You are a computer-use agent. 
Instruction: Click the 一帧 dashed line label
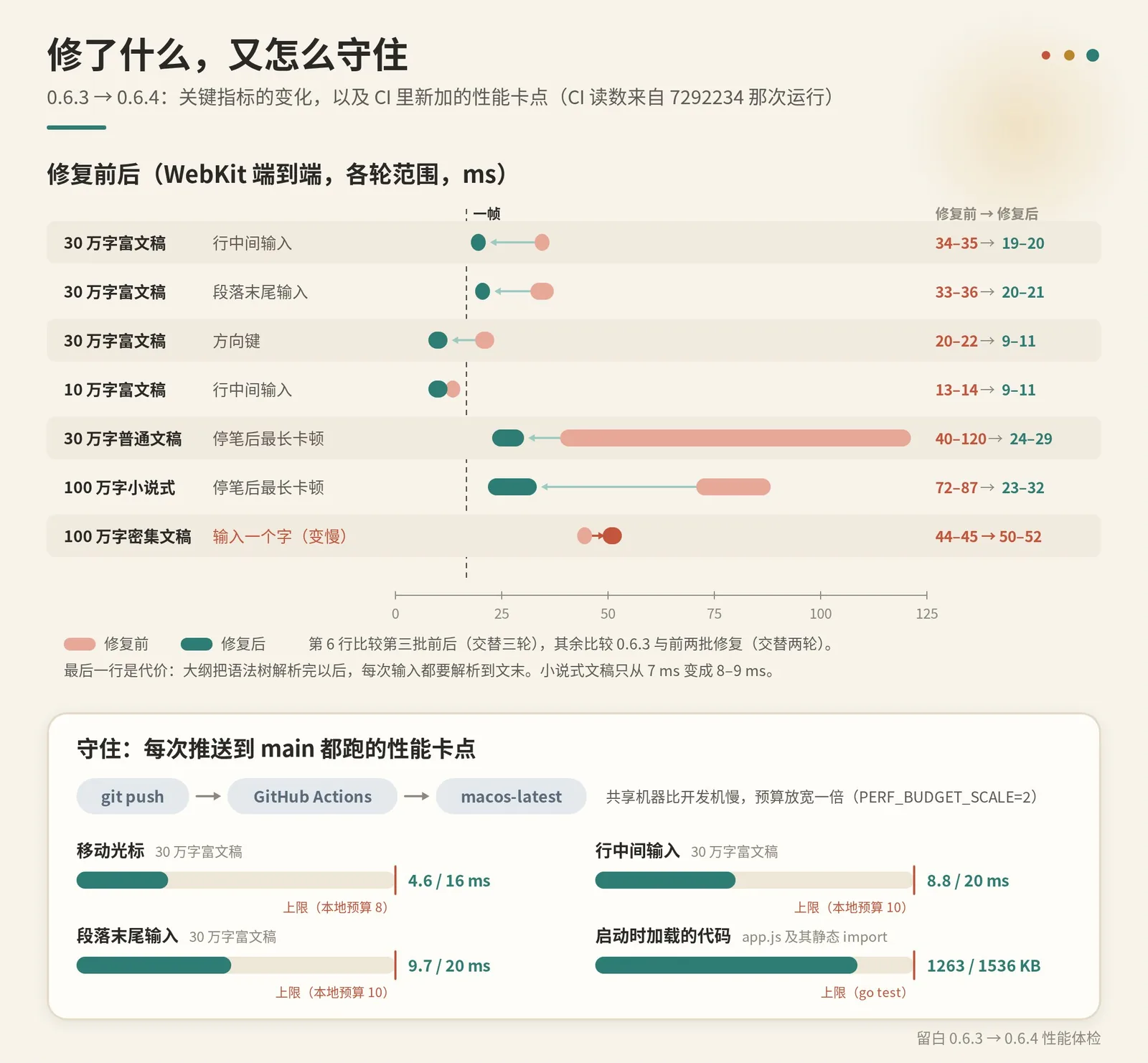486,213
